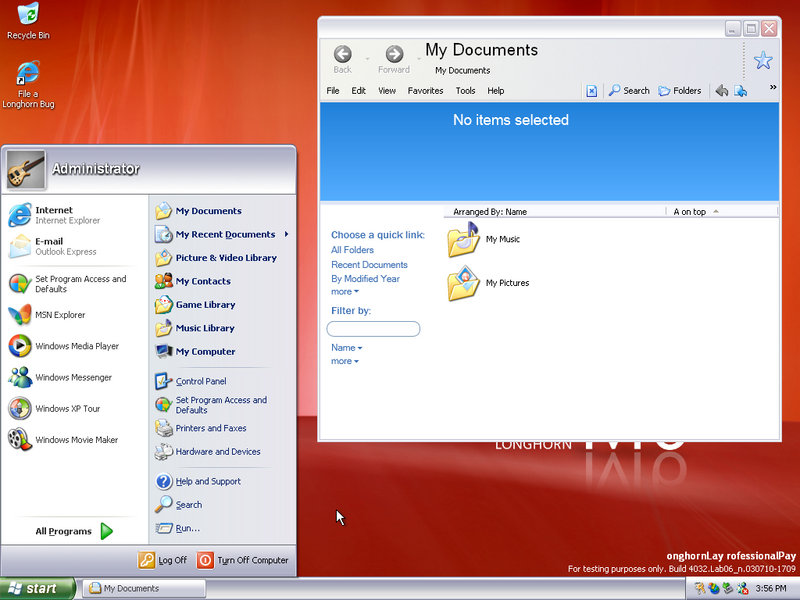Click the Search toolbar button
This screenshot has height=600, width=800.
coord(629,90)
